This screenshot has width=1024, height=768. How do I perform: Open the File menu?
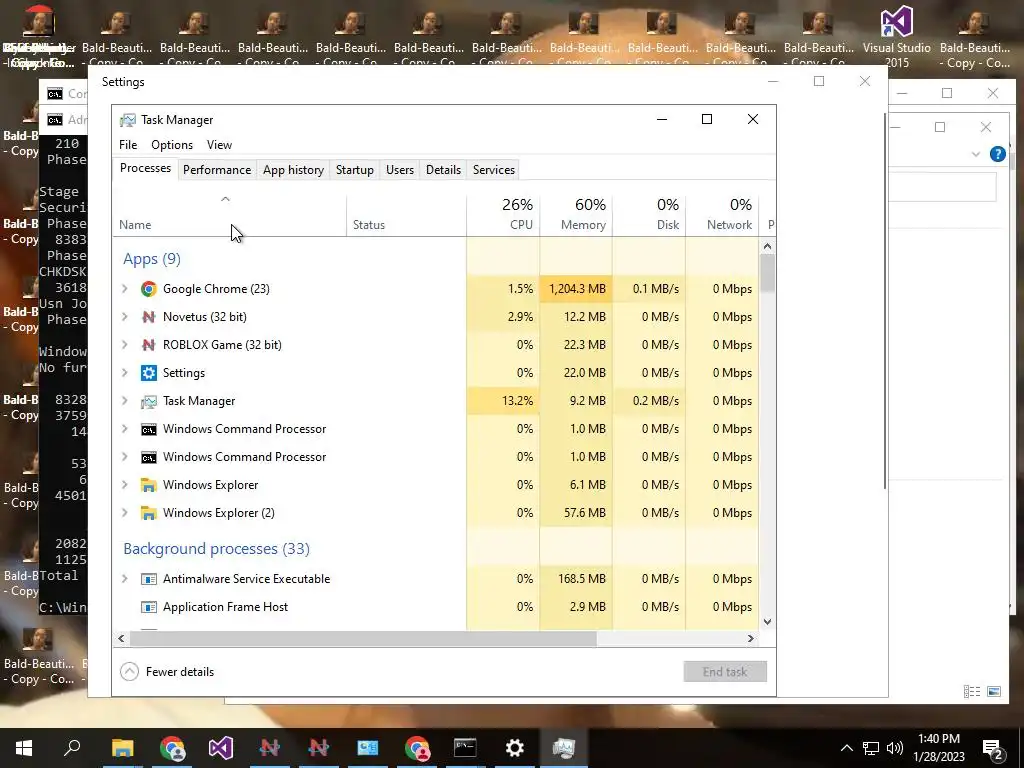(128, 145)
